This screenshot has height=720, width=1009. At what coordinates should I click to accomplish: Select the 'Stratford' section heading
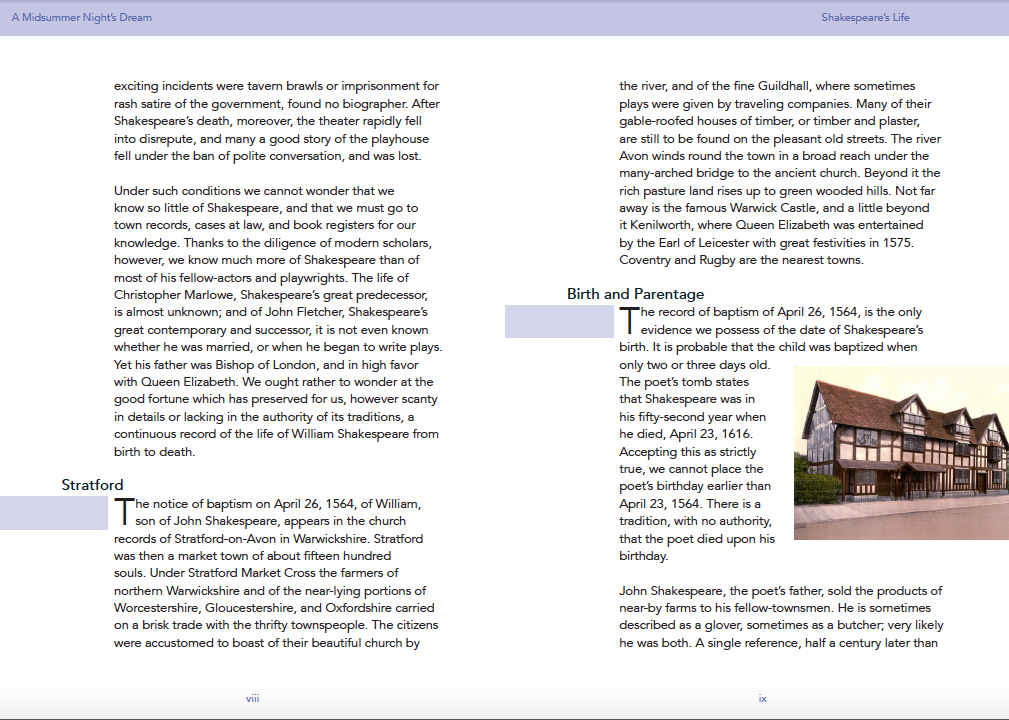coord(92,485)
